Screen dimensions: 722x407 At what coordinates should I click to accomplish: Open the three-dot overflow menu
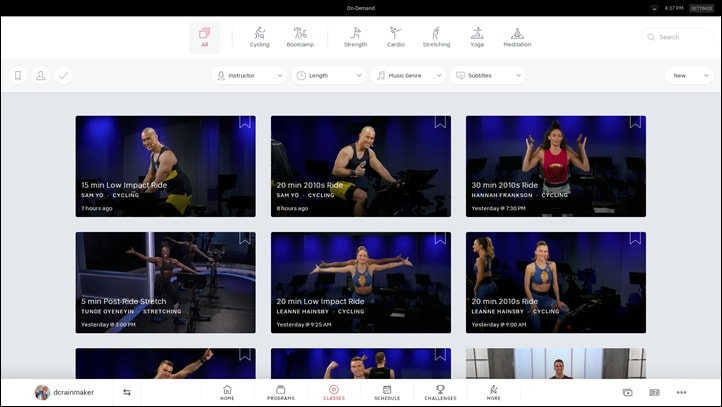681,392
